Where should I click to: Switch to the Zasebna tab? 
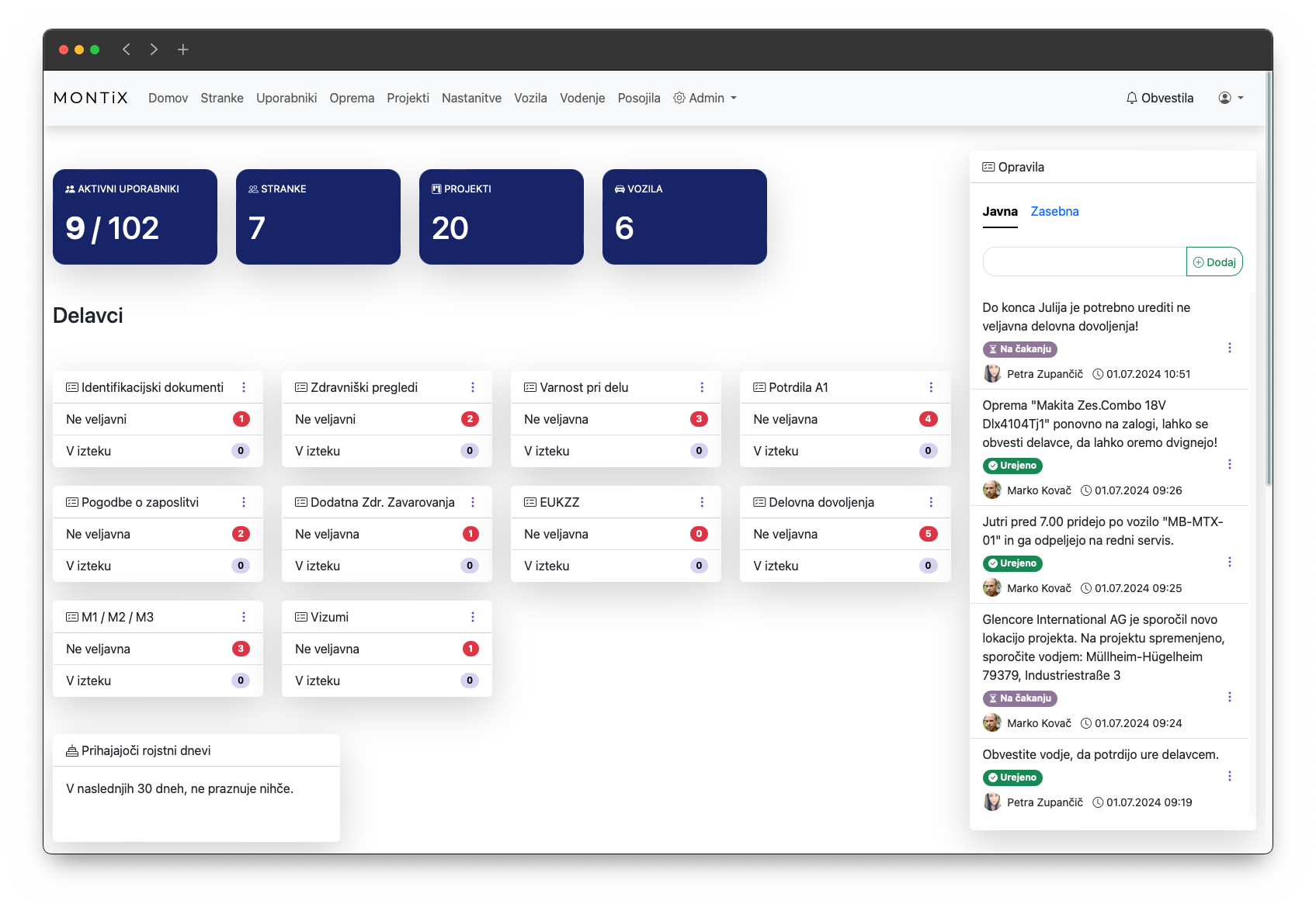1054,211
